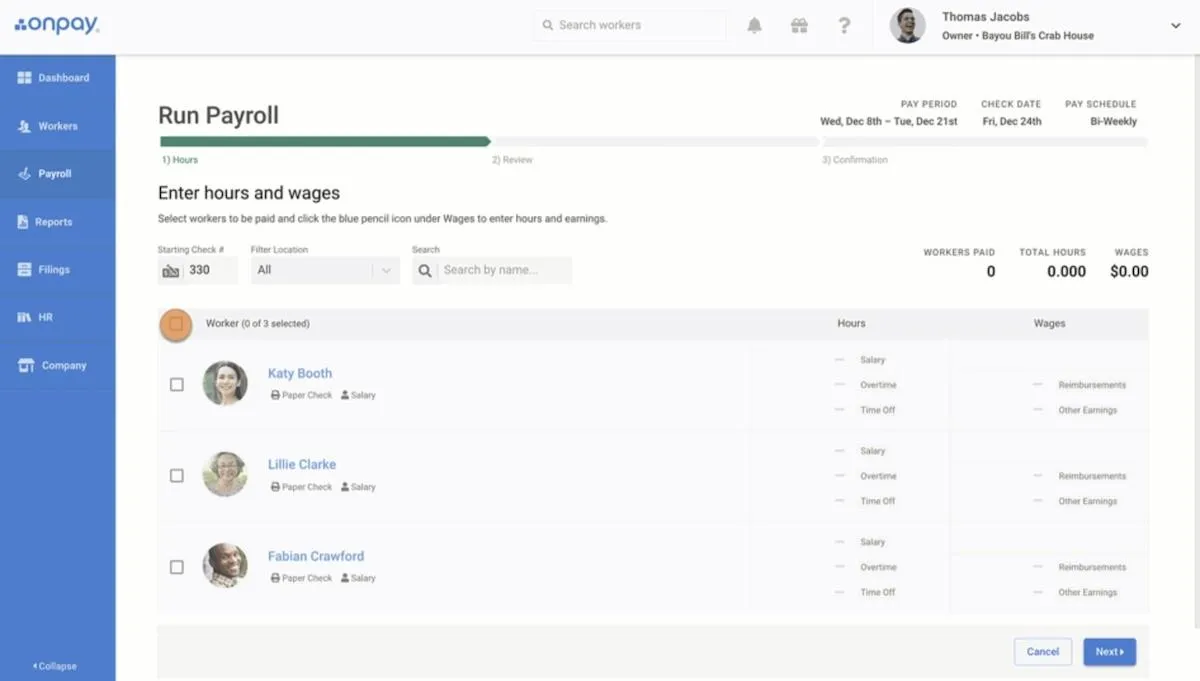This screenshot has height=681, width=1200.
Task: Check Fabian Crawford's checkbox
Action: tap(177, 567)
